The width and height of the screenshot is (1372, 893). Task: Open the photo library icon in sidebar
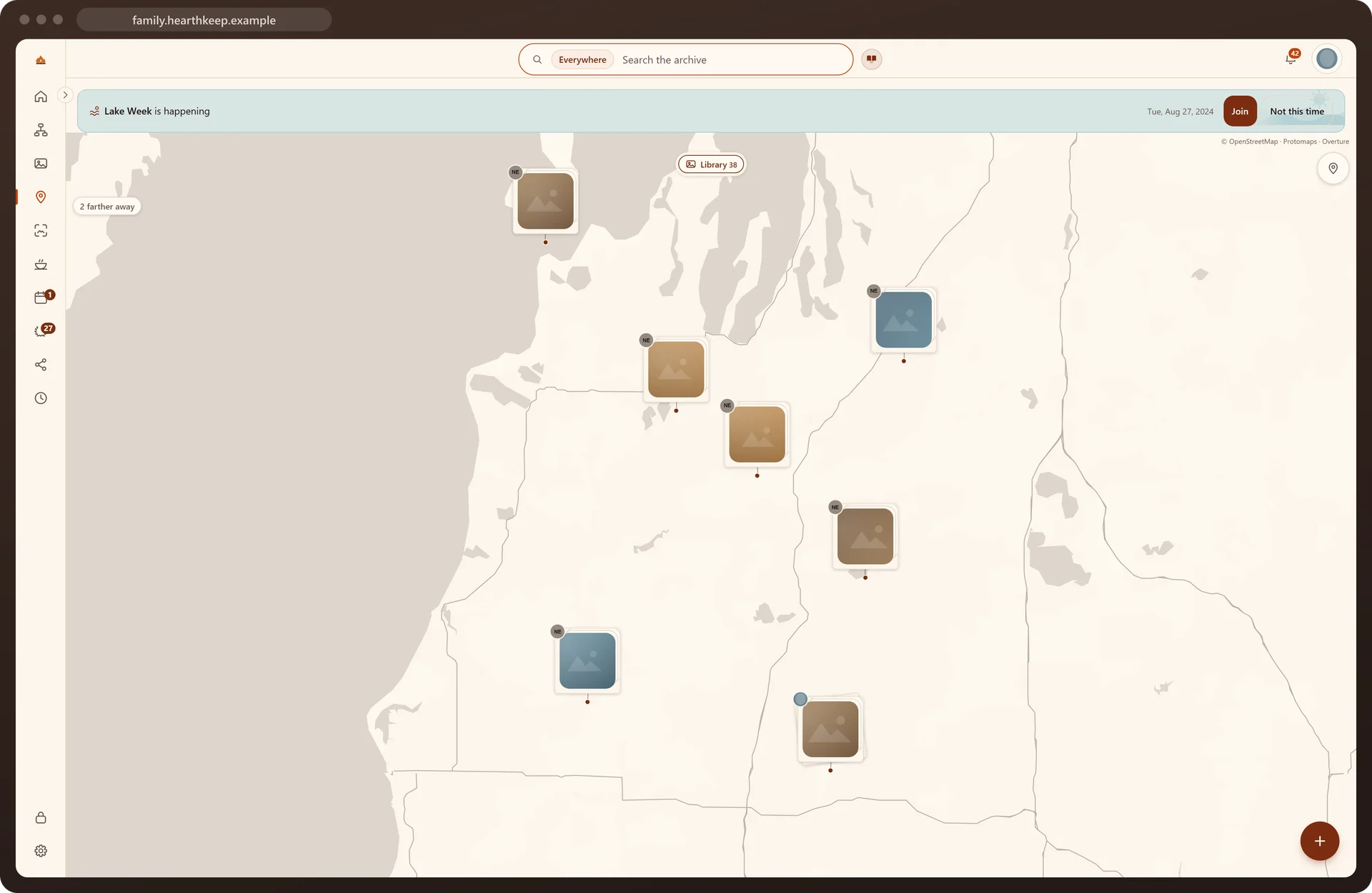[x=41, y=164]
